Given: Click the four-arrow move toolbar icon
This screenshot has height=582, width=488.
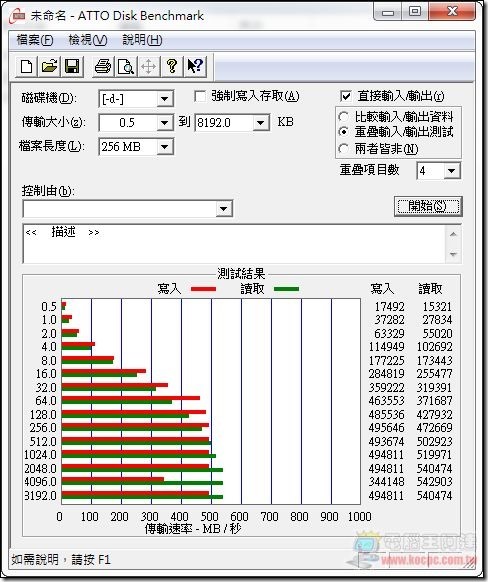Looking at the screenshot, I should coord(149,66).
